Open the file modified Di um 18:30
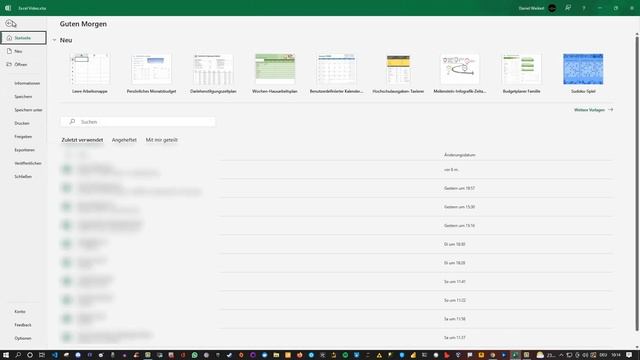This screenshot has width=640, height=360. pos(337,244)
